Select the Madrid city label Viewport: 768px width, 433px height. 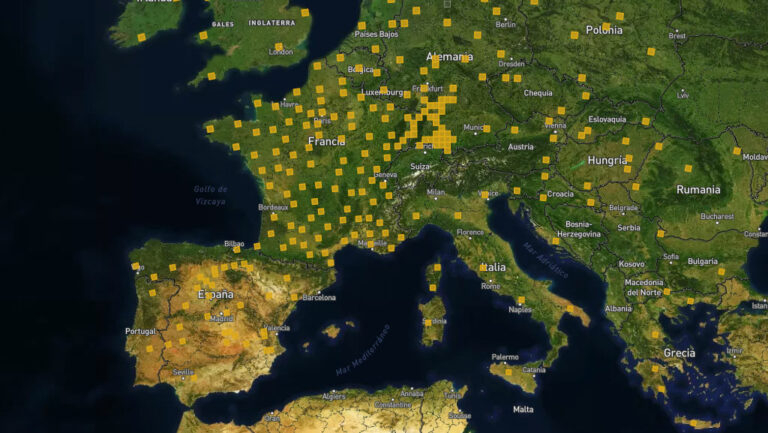click(221, 319)
